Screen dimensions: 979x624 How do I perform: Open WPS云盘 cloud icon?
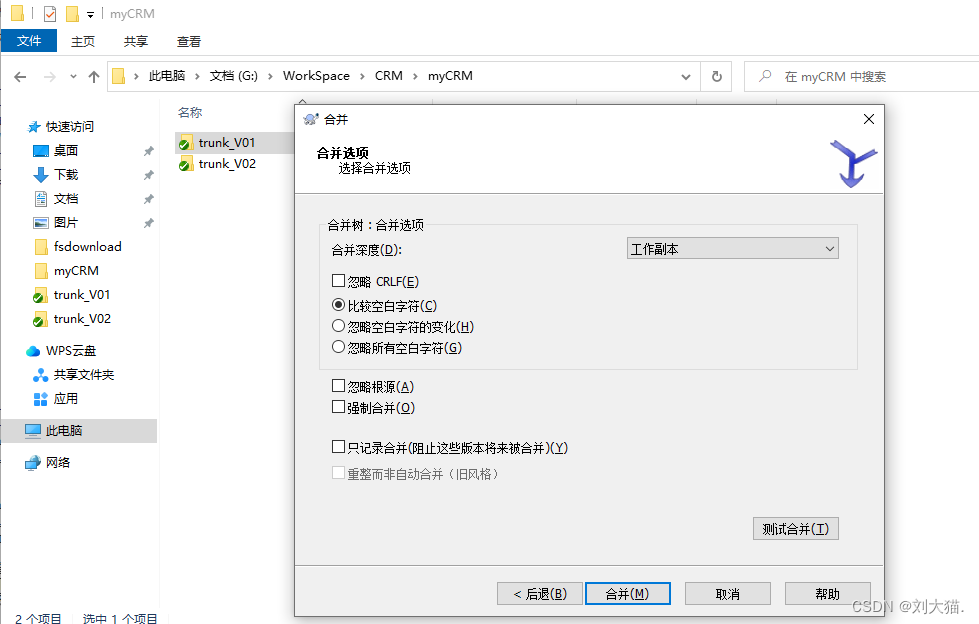tap(33, 351)
